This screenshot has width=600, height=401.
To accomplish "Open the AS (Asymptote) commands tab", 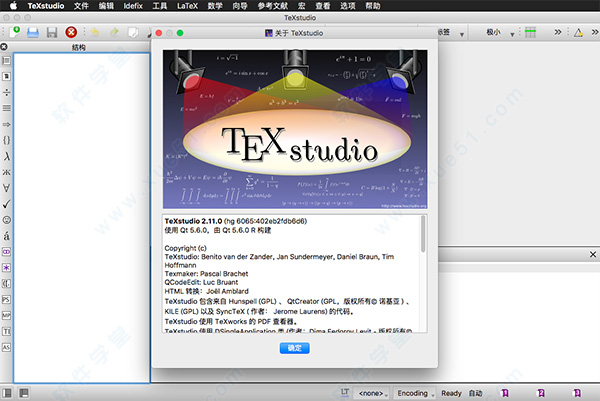I will click(x=7, y=347).
